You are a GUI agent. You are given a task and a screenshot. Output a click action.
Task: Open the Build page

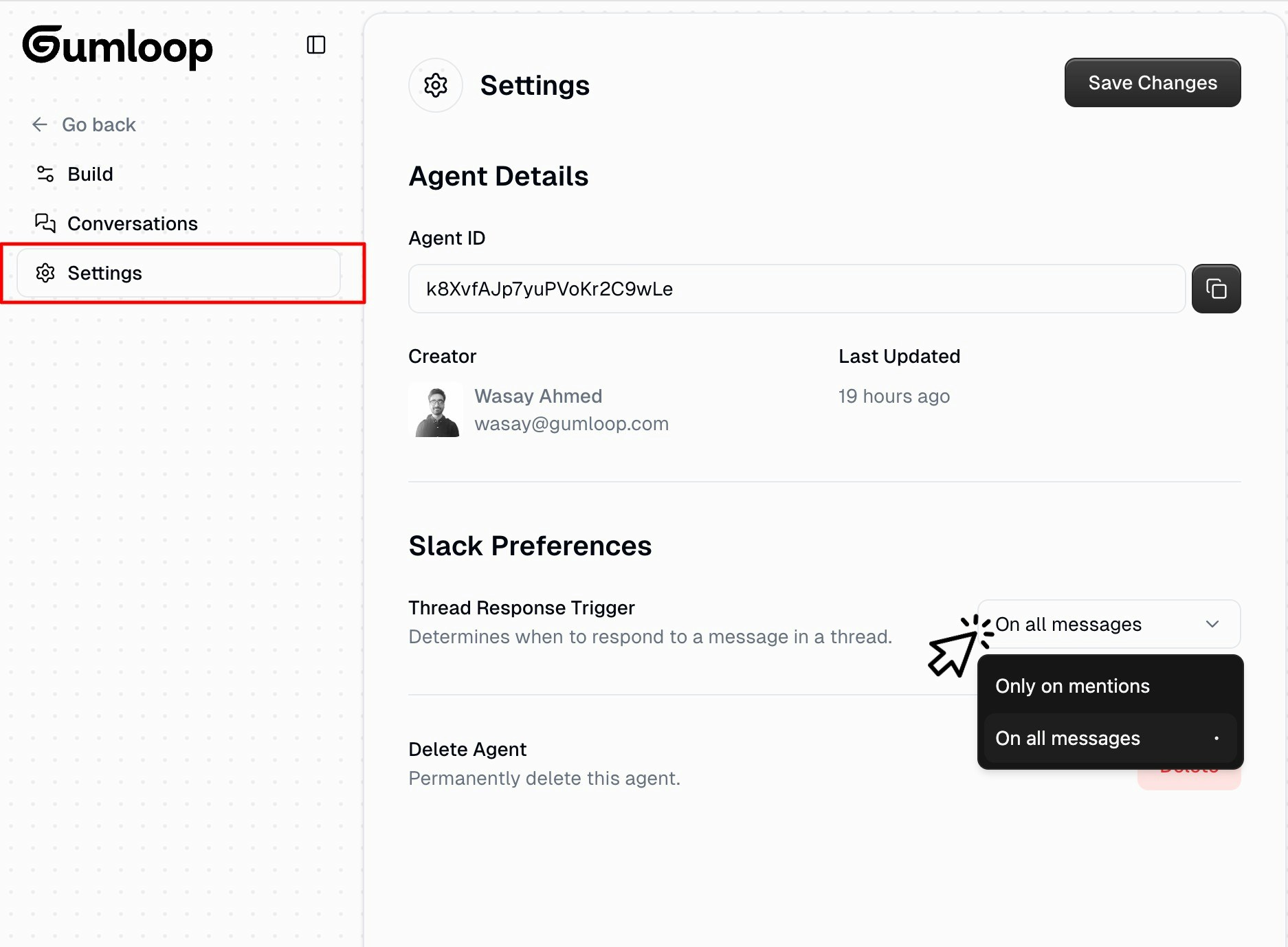click(x=89, y=174)
